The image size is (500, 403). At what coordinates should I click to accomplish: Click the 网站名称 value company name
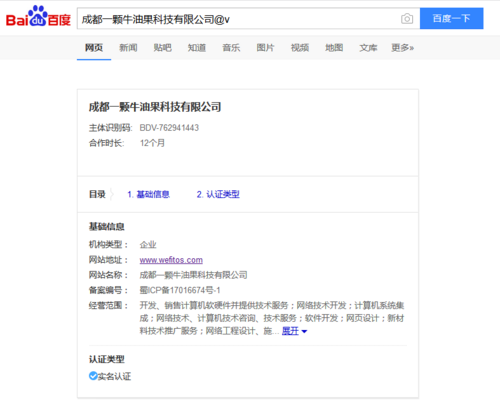click(x=193, y=275)
